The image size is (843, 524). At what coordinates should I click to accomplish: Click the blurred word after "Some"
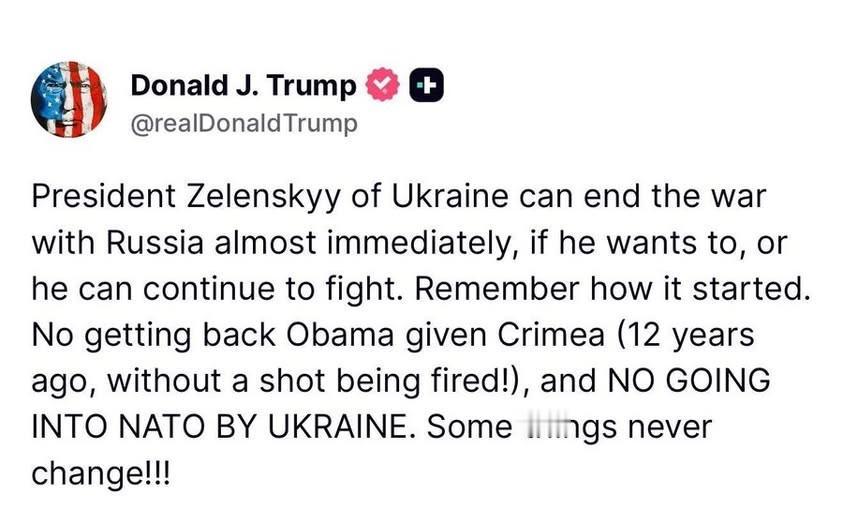[565, 428]
